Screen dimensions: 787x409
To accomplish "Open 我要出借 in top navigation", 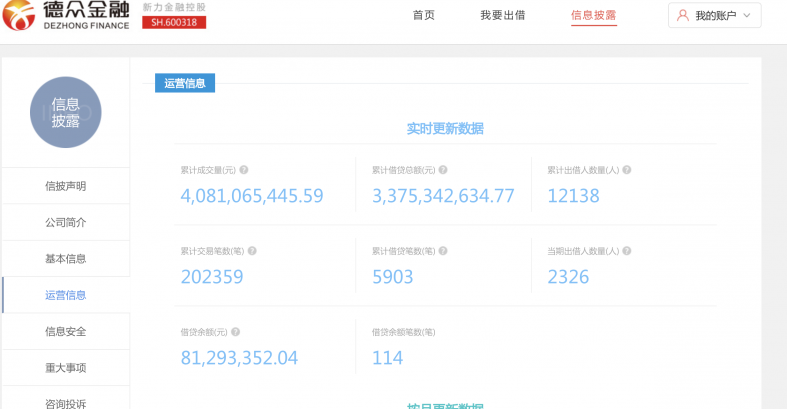I will (502, 15).
